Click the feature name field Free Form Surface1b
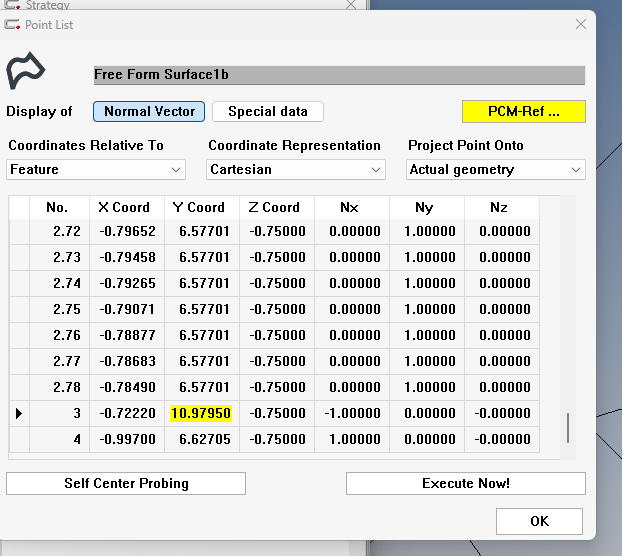This screenshot has height=556, width=622. click(339, 75)
